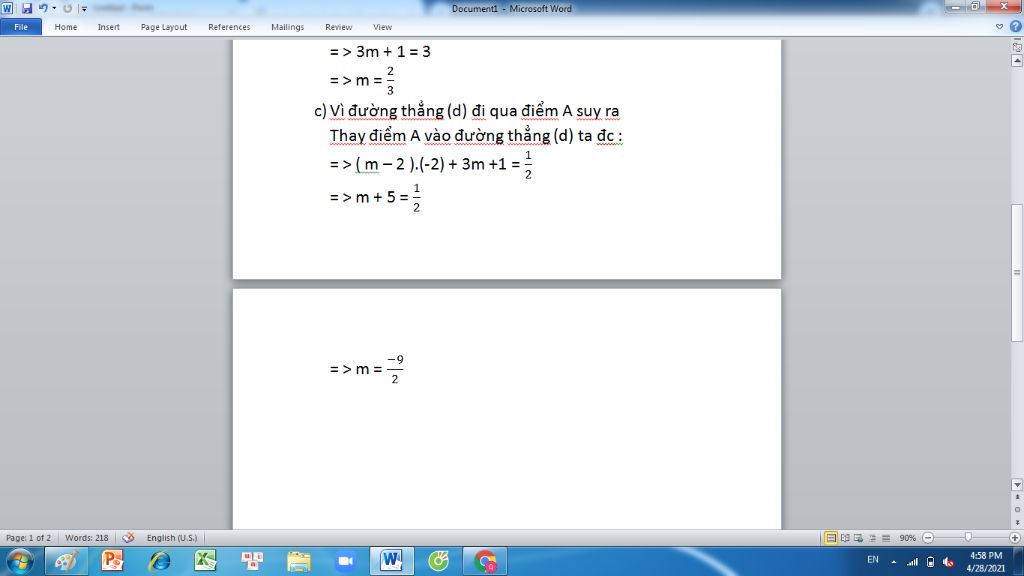Switch to the View tab
This screenshot has width=1024, height=576.
(382, 27)
